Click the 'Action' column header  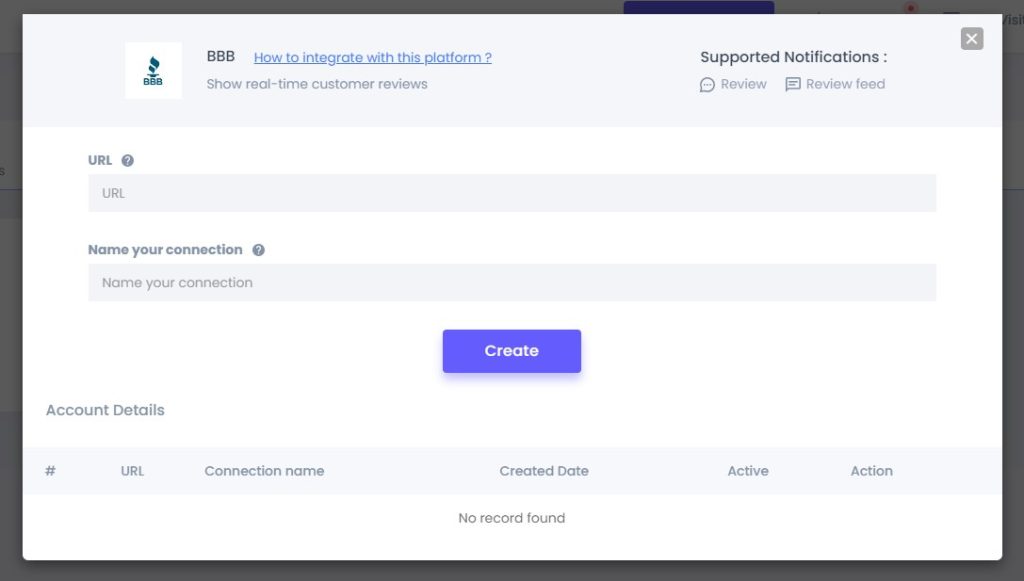[x=871, y=471]
